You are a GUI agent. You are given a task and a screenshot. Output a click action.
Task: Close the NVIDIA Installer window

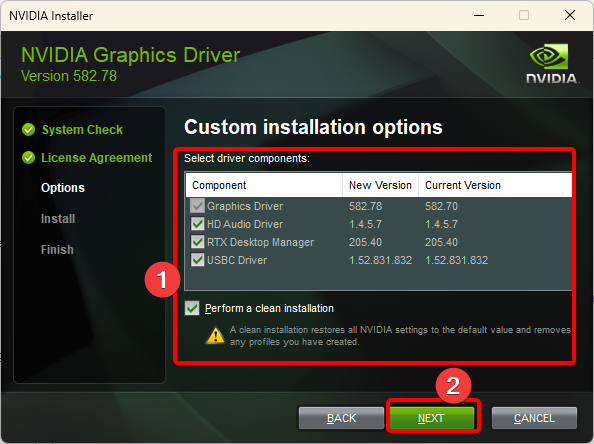coord(570,16)
